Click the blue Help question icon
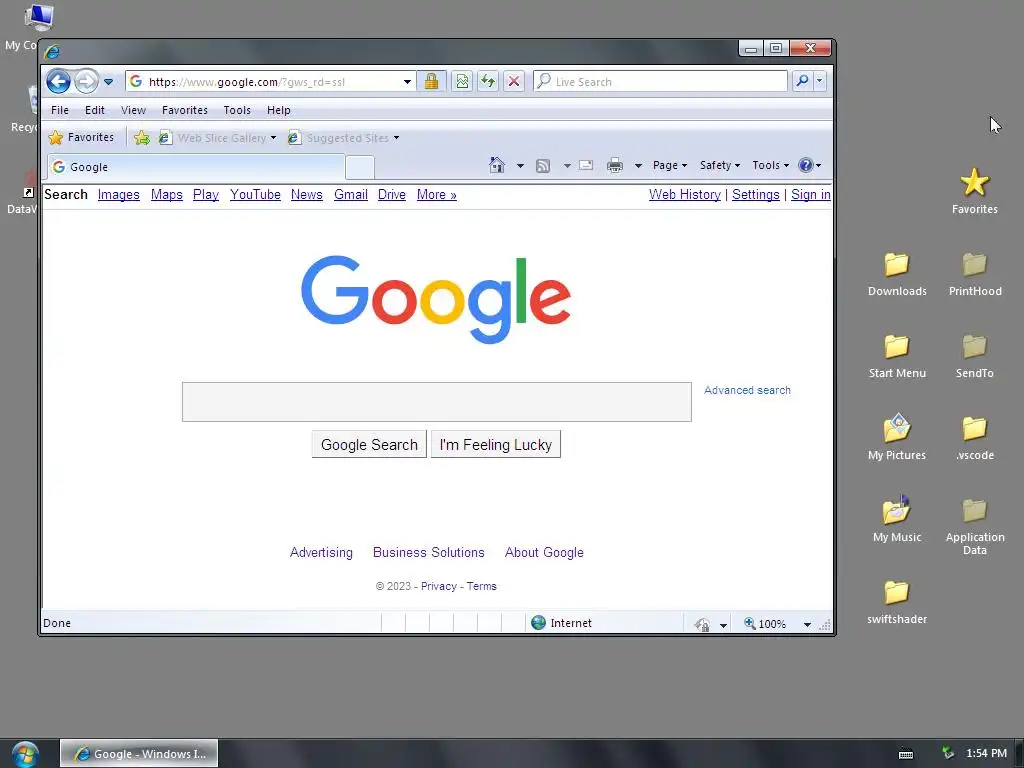 (x=806, y=165)
